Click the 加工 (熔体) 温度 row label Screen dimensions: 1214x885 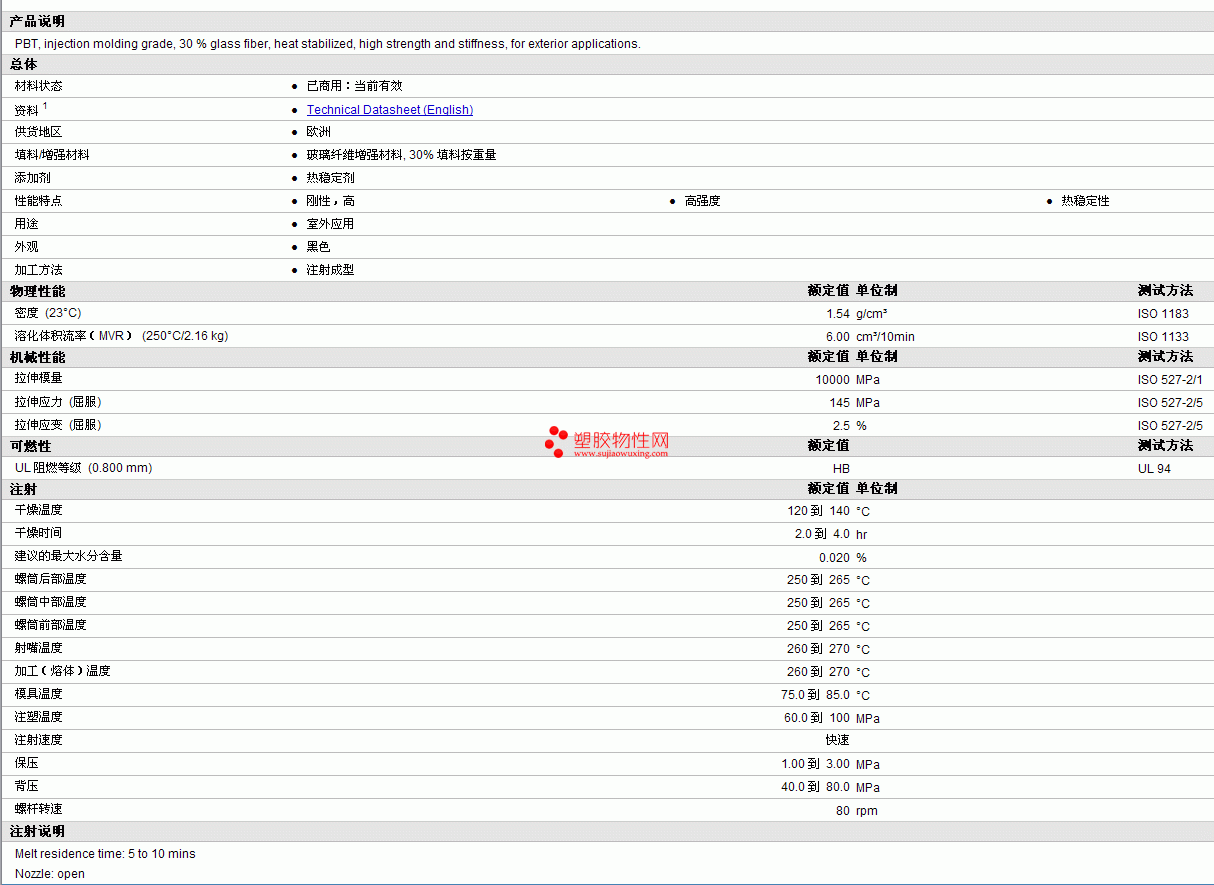62,672
